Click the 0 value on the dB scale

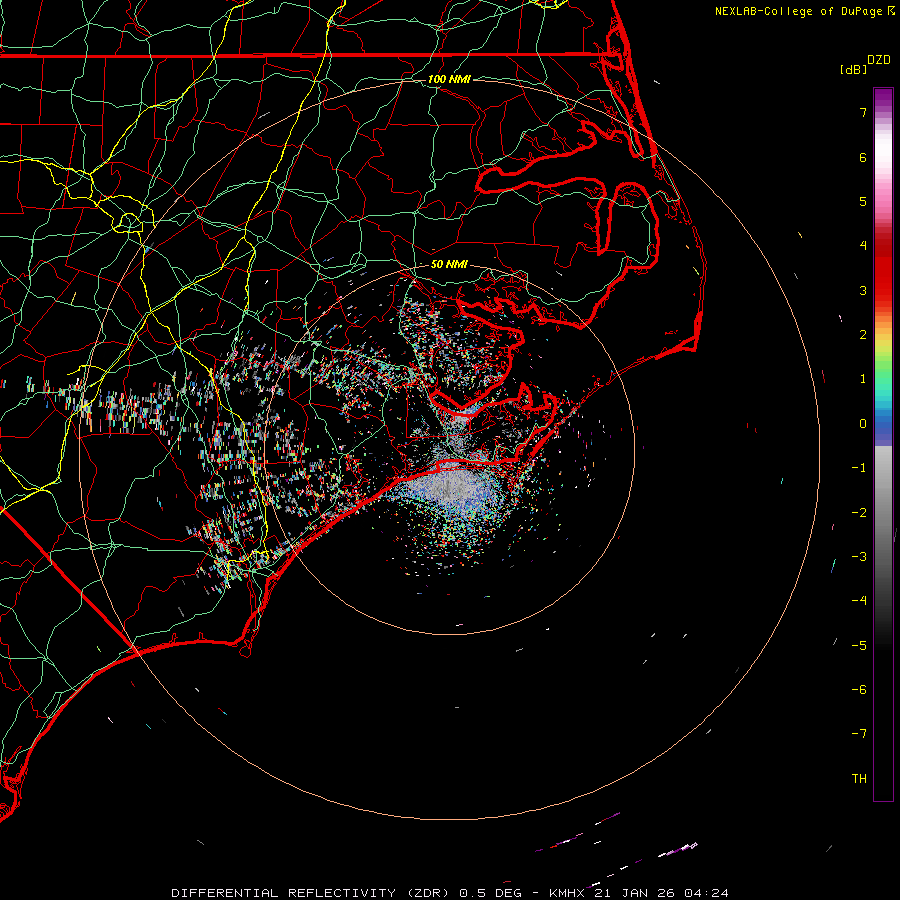coord(862,424)
